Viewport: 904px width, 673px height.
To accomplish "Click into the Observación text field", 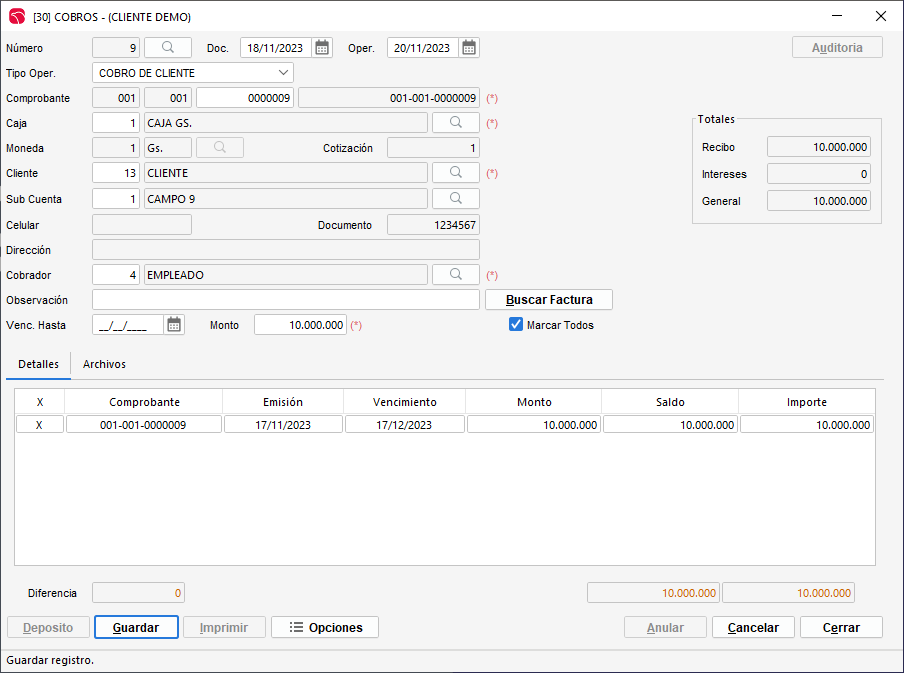I will pos(285,300).
